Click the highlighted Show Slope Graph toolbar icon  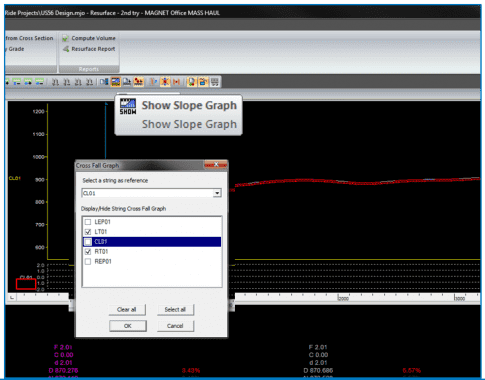pos(116,82)
